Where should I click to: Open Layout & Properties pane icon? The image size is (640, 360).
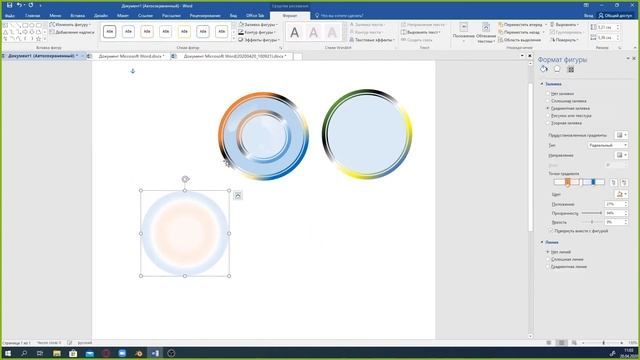(x=571, y=69)
